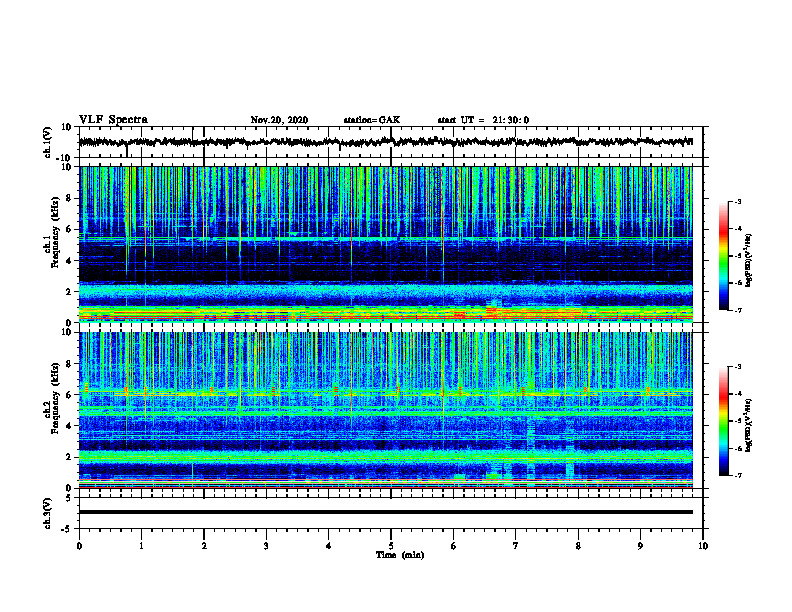Click the "-7" tick on ch.1 colorbar

pos(737,310)
